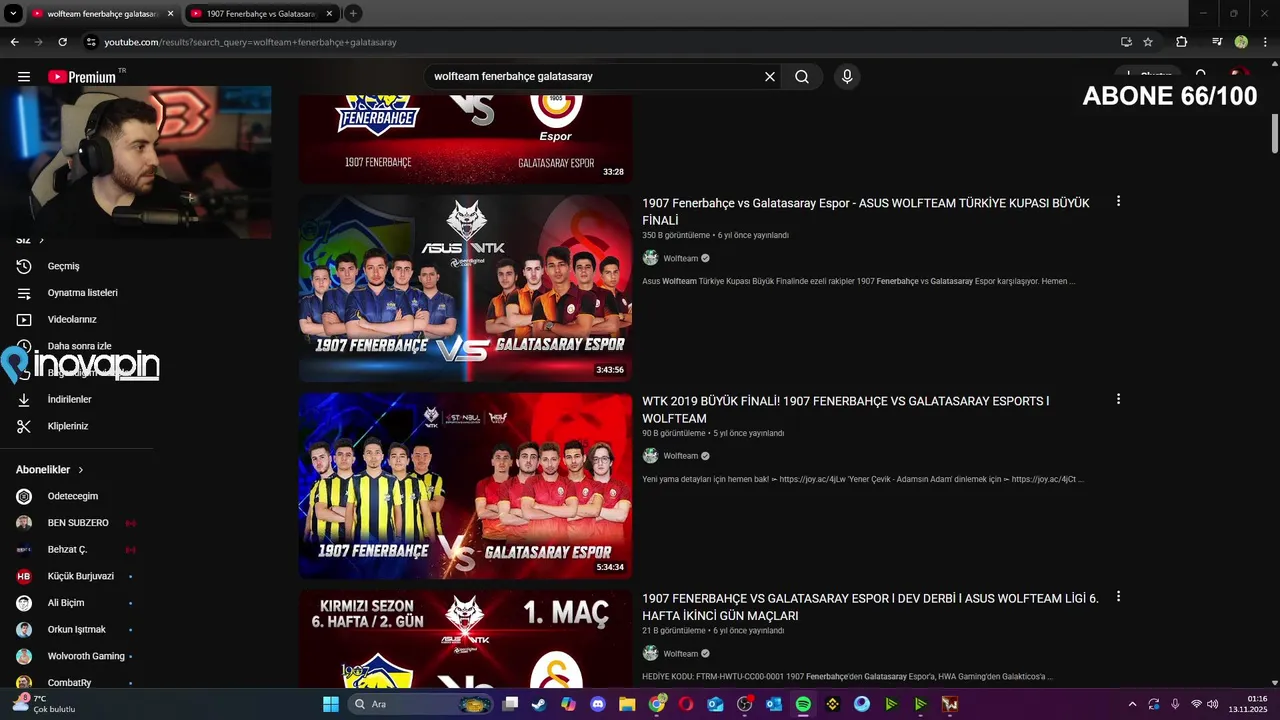Clear the search query with the X
The height and width of the screenshot is (720, 1280).
[770, 77]
